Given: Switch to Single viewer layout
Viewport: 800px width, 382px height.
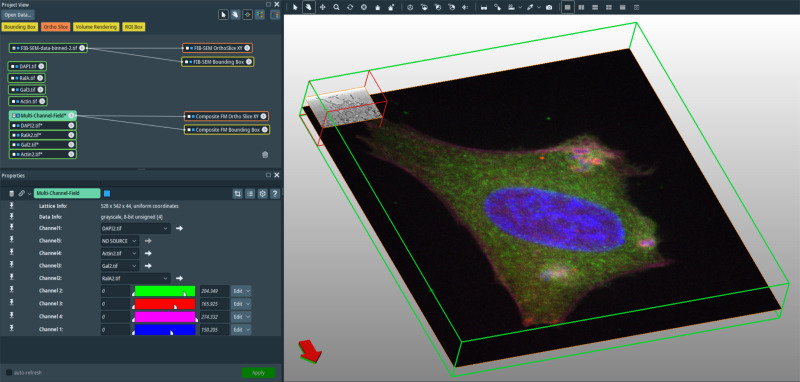Looking at the screenshot, I should (567, 7).
